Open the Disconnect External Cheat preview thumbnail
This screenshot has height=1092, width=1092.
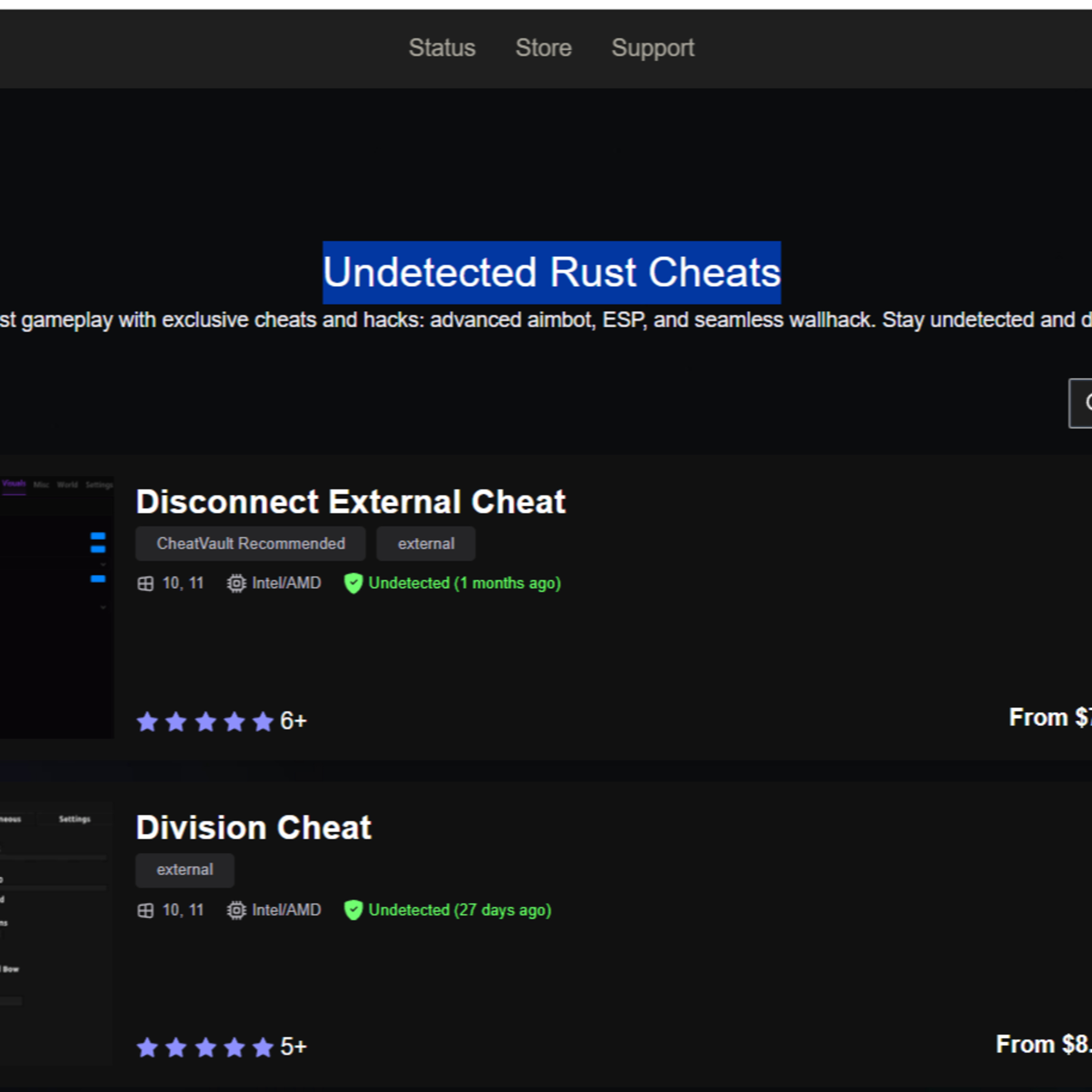point(56,608)
